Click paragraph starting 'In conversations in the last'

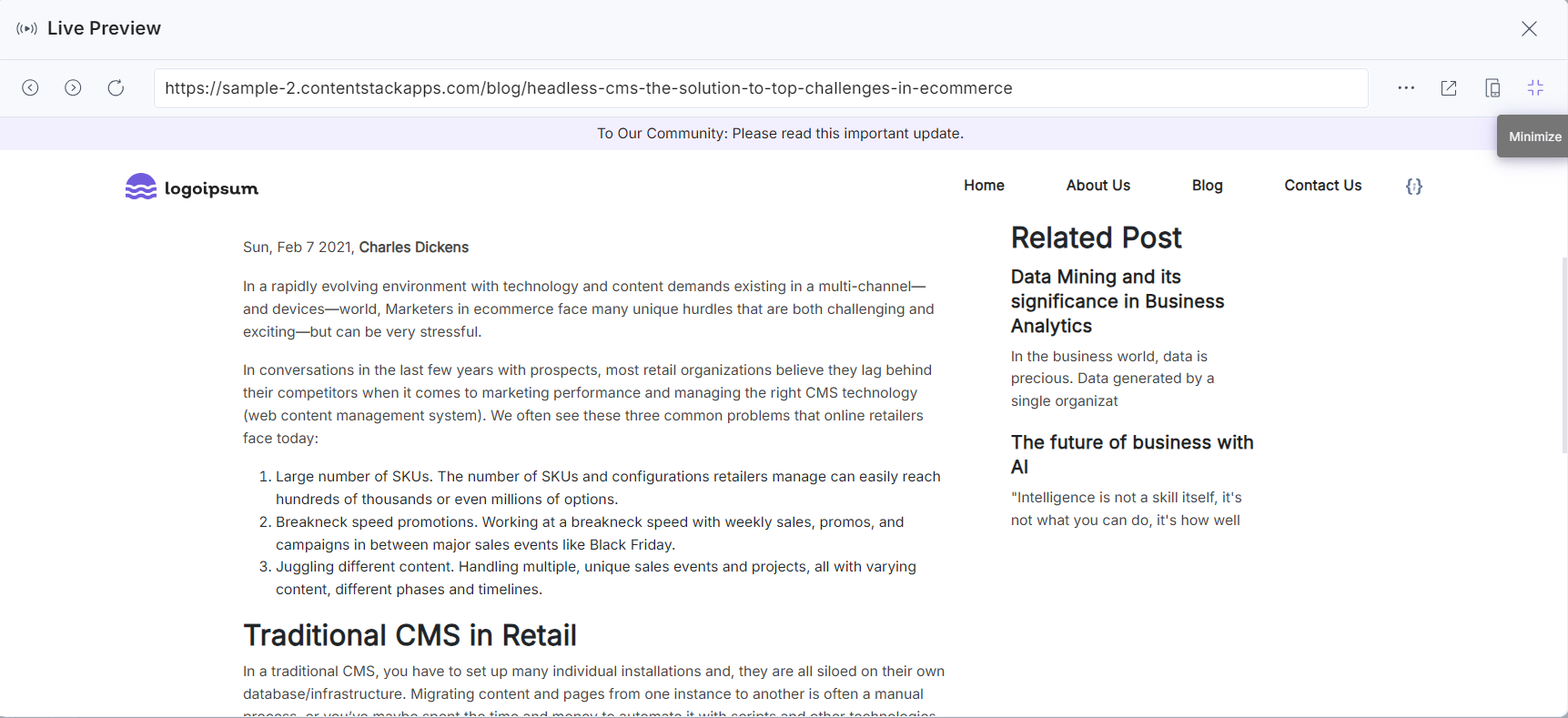[x=587, y=404]
